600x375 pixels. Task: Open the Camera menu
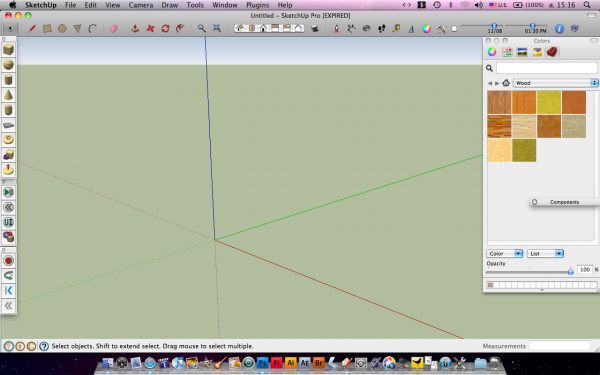[141, 5]
